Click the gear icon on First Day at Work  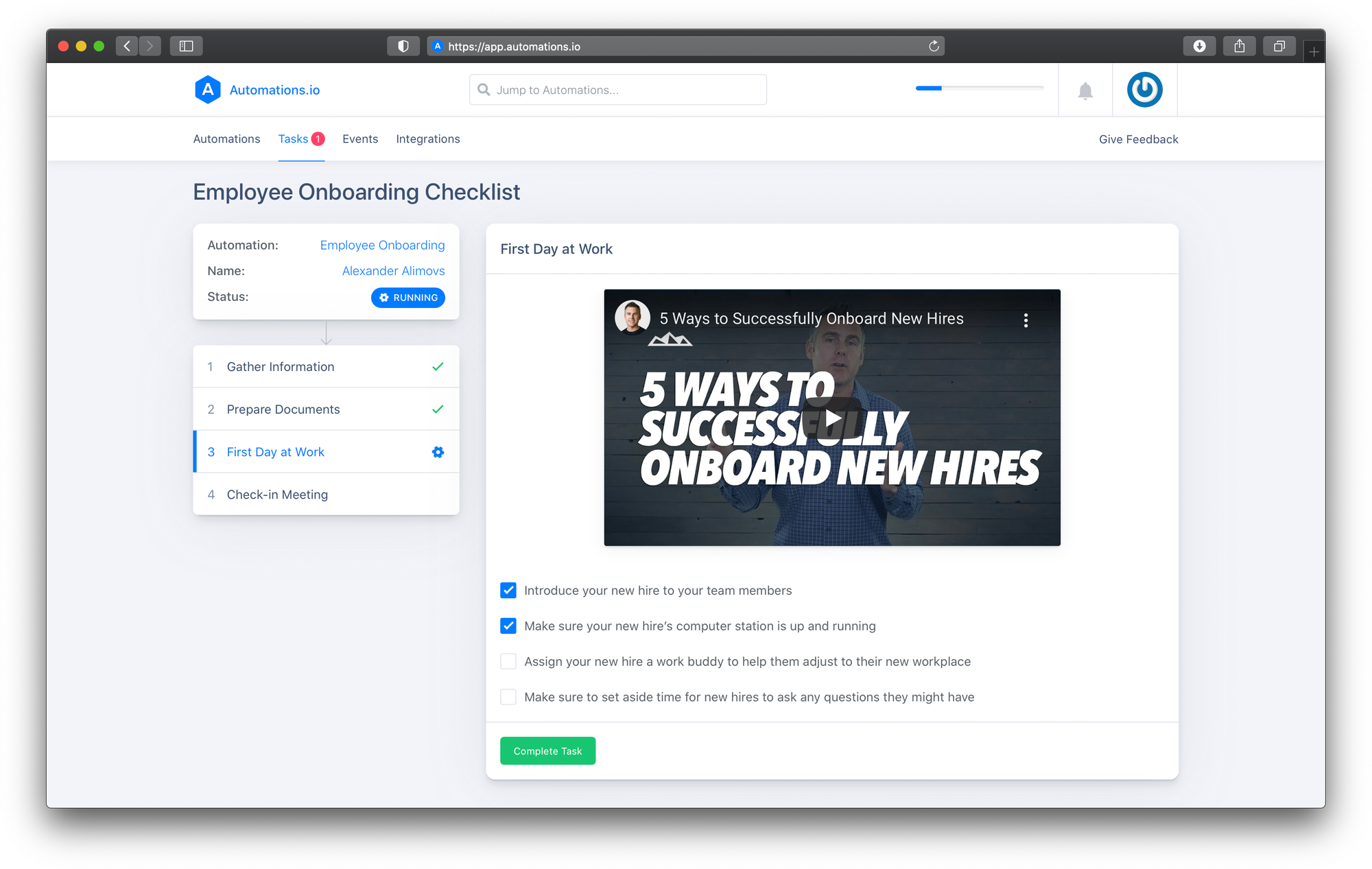(438, 452)
